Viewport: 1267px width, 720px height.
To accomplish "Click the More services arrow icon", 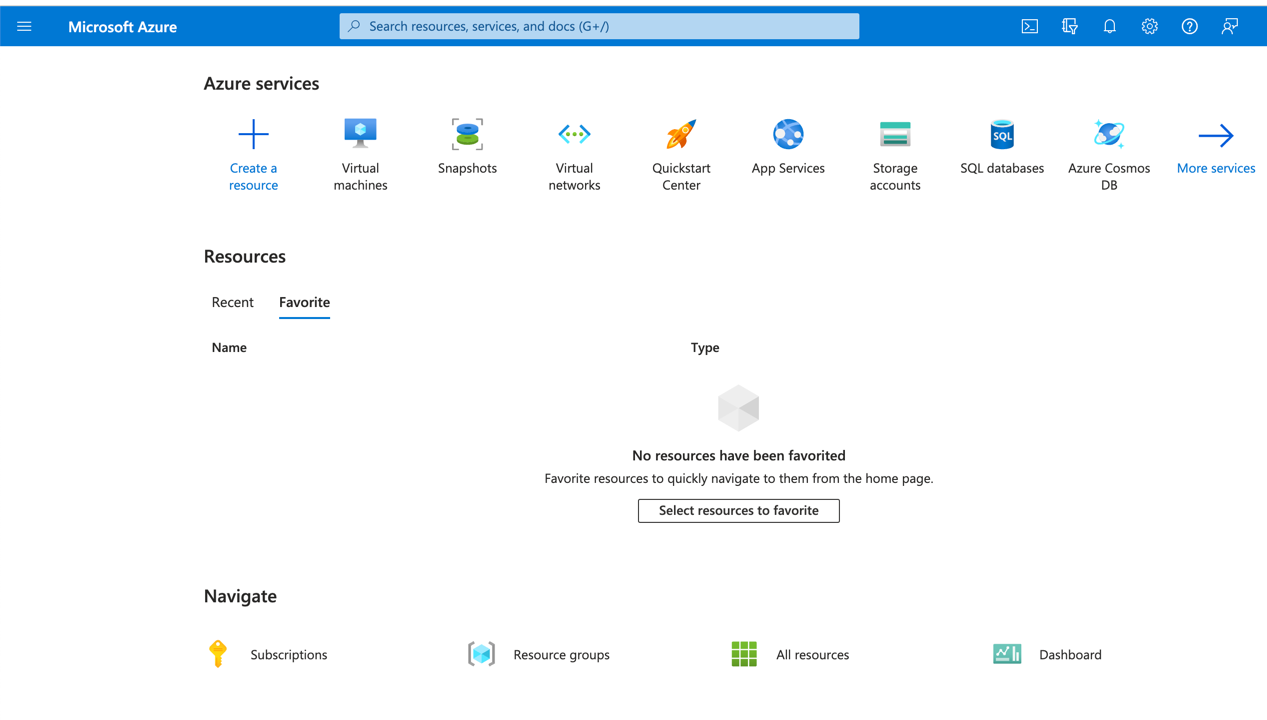I will 1216,135.
